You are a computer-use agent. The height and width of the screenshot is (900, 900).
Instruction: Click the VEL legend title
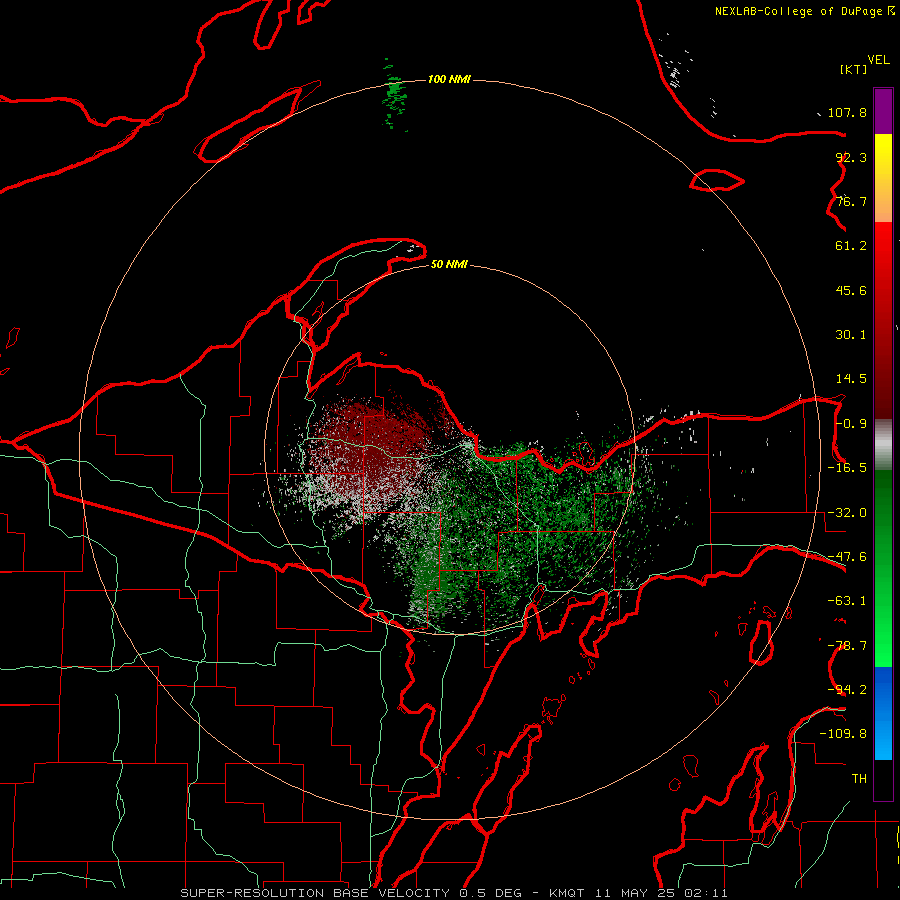point(879,60)
